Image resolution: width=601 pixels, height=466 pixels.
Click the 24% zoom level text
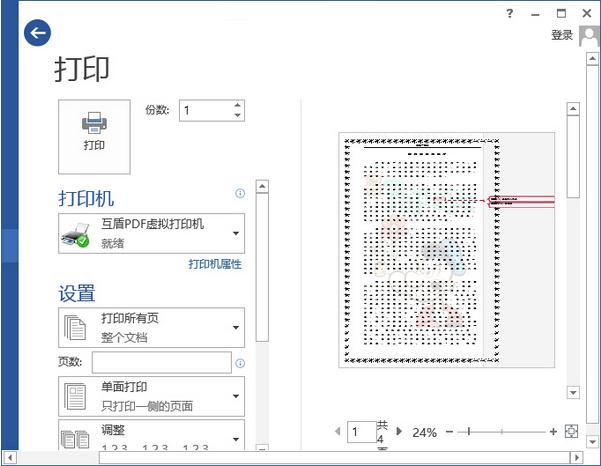pyautogui.click(x=424, y=432)
